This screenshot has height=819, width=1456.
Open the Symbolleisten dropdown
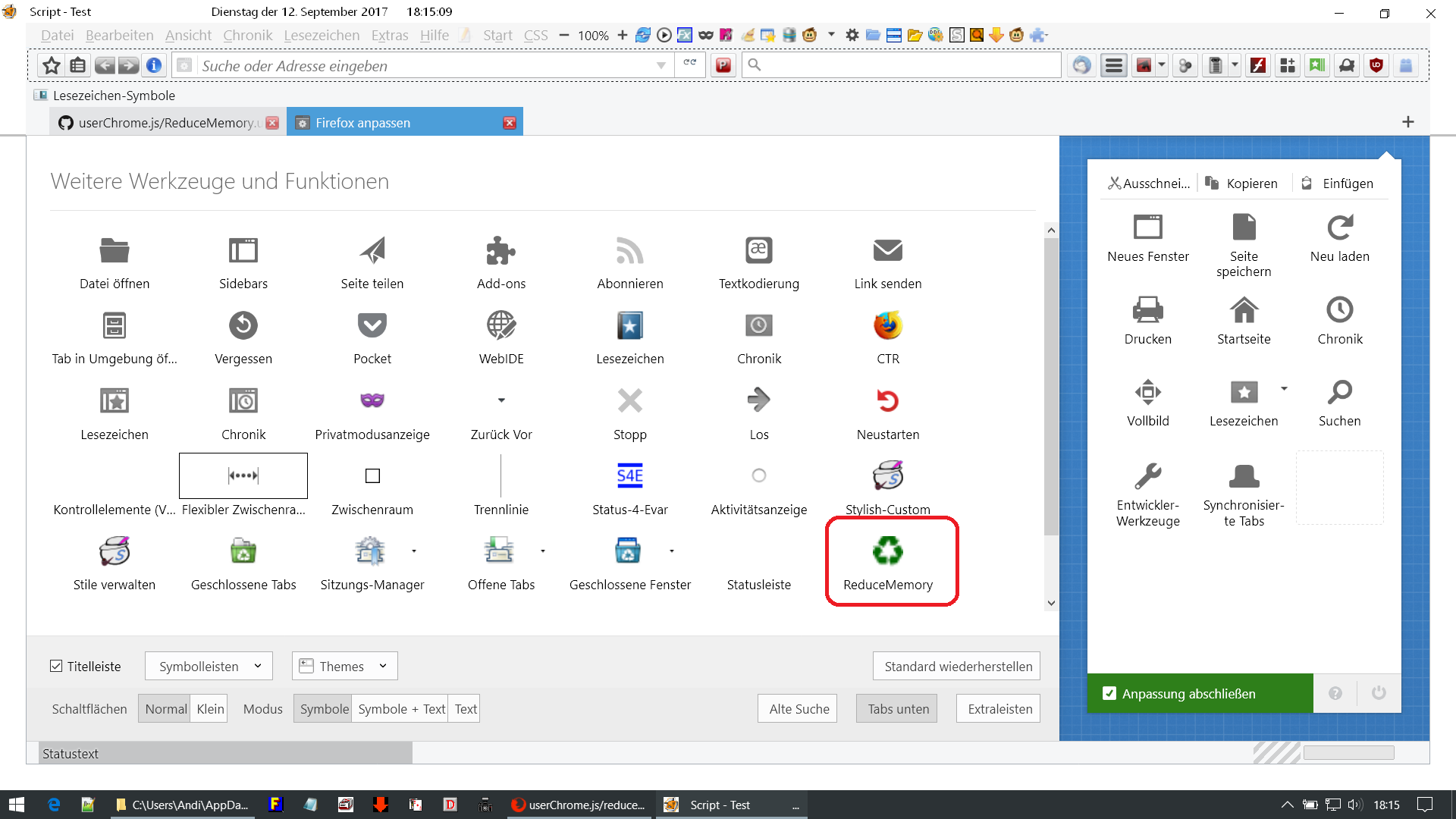[x=208, y=666]
